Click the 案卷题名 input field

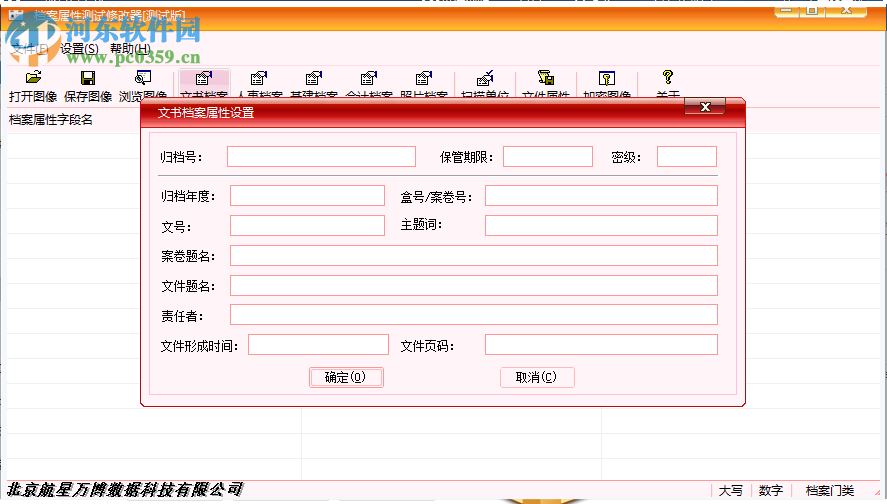(x=473, y=256)
